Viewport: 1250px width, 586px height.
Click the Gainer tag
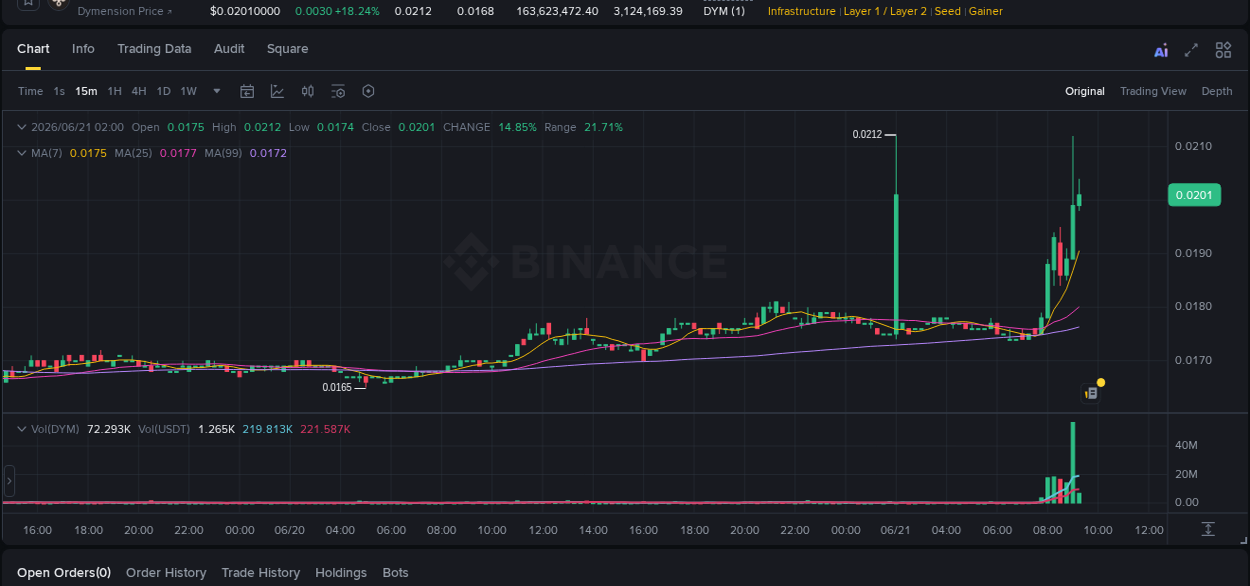click(985, 11)
